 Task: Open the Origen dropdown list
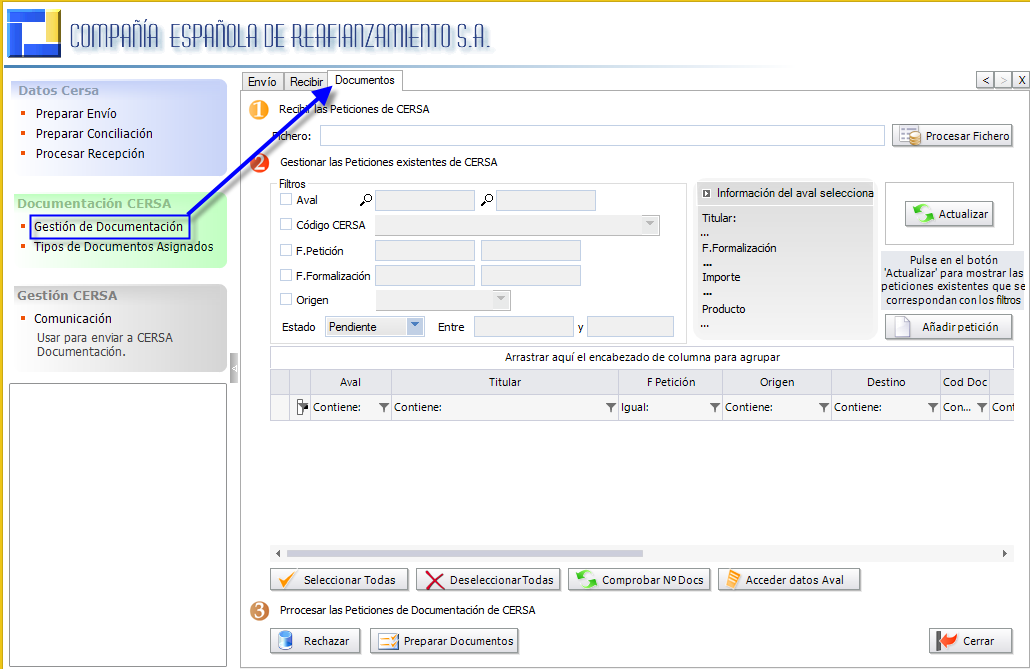[x=501, y=300]
